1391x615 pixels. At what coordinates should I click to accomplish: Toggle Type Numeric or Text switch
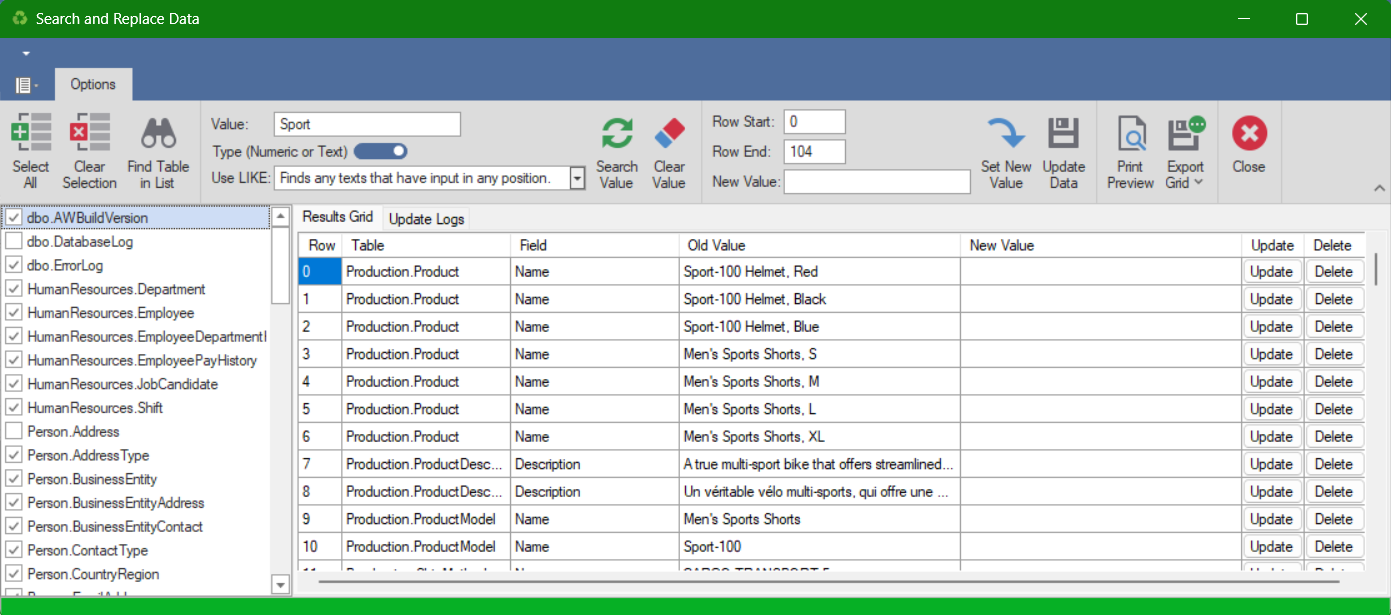[x=380, y=151]
